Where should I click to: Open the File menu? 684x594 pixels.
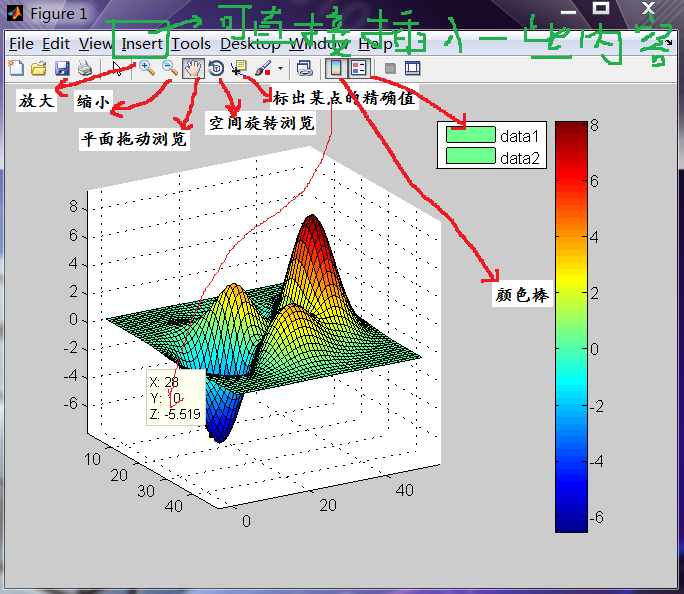[x=21, y=44]
